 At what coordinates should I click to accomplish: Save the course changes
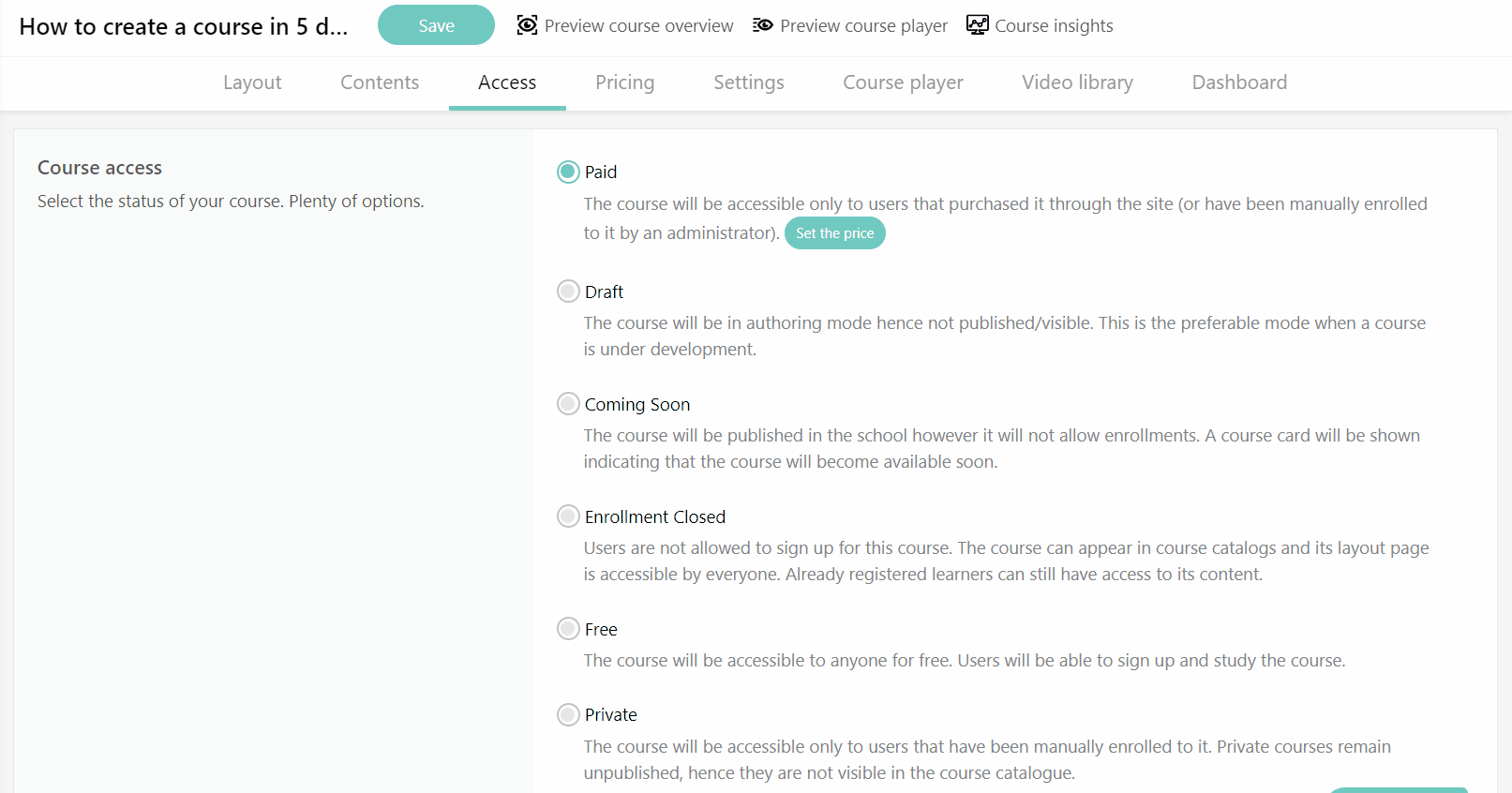[436, 25]
